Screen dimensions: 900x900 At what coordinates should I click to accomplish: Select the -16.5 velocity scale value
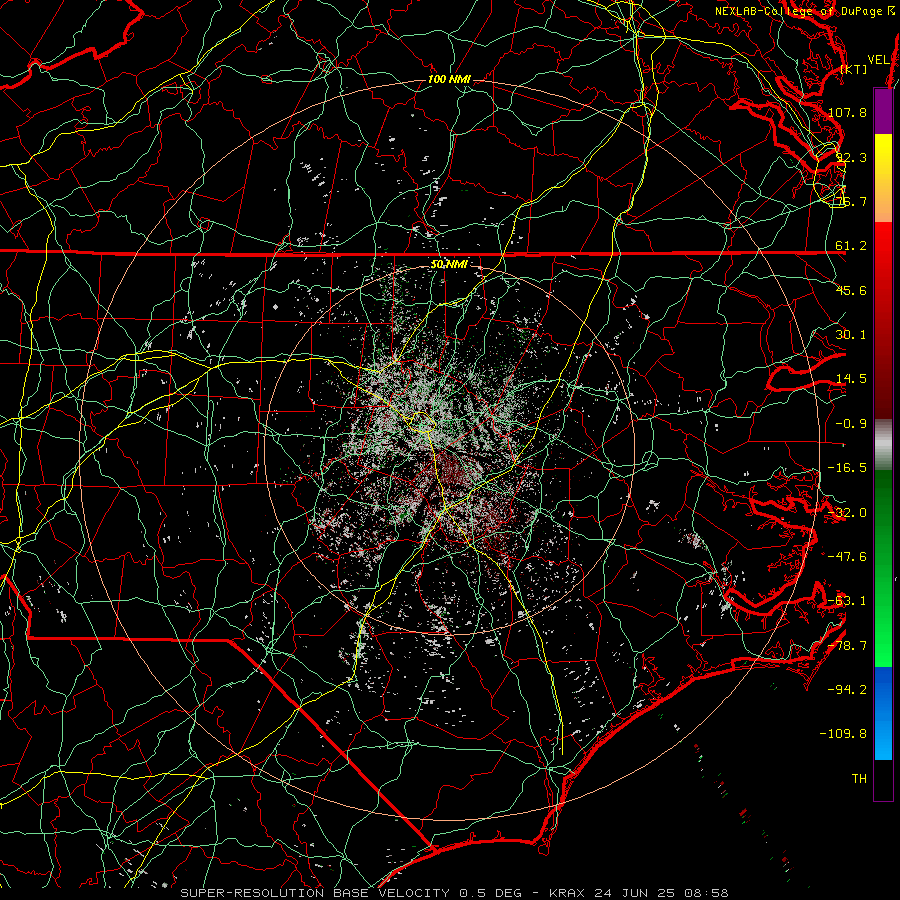pos(847,468)
